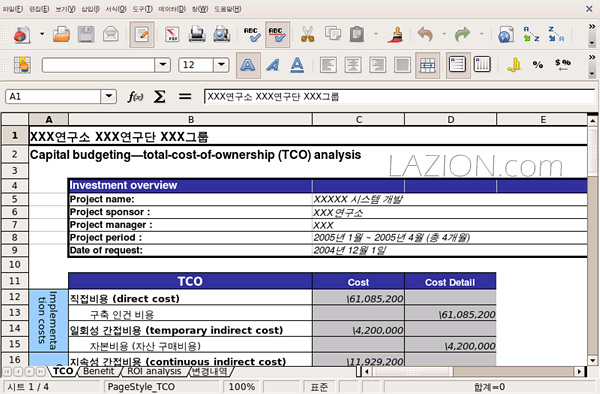Screen dimensions: 600x394
Task: Select row 11 by its header
Action: (x=15, y=281)
